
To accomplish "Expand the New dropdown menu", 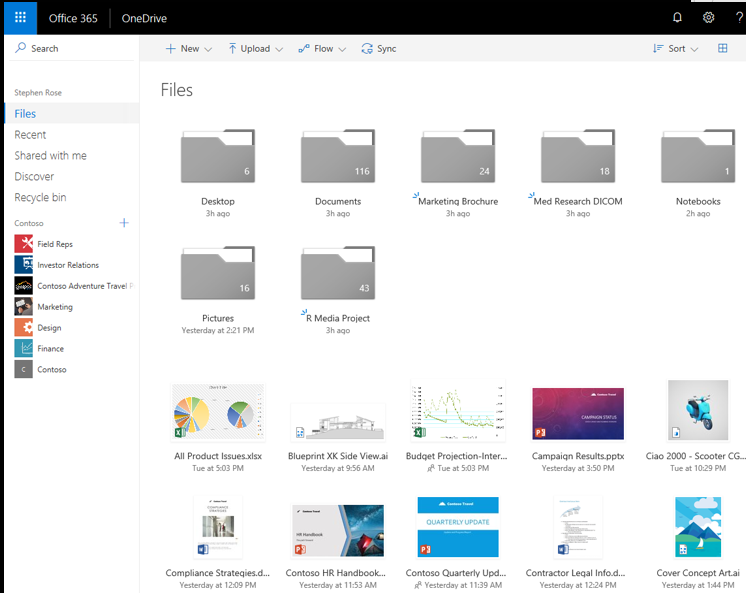I will click(x=188, y=48).
